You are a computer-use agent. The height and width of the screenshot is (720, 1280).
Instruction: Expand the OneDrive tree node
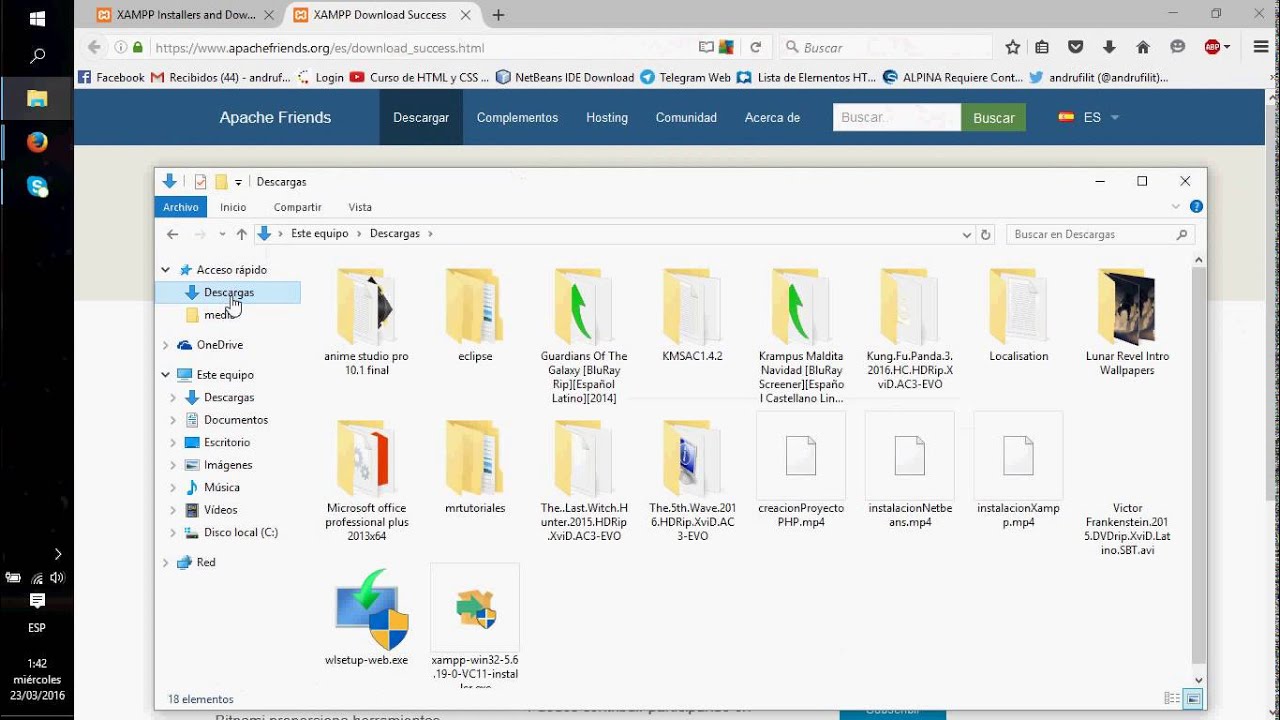coord(166,345)
